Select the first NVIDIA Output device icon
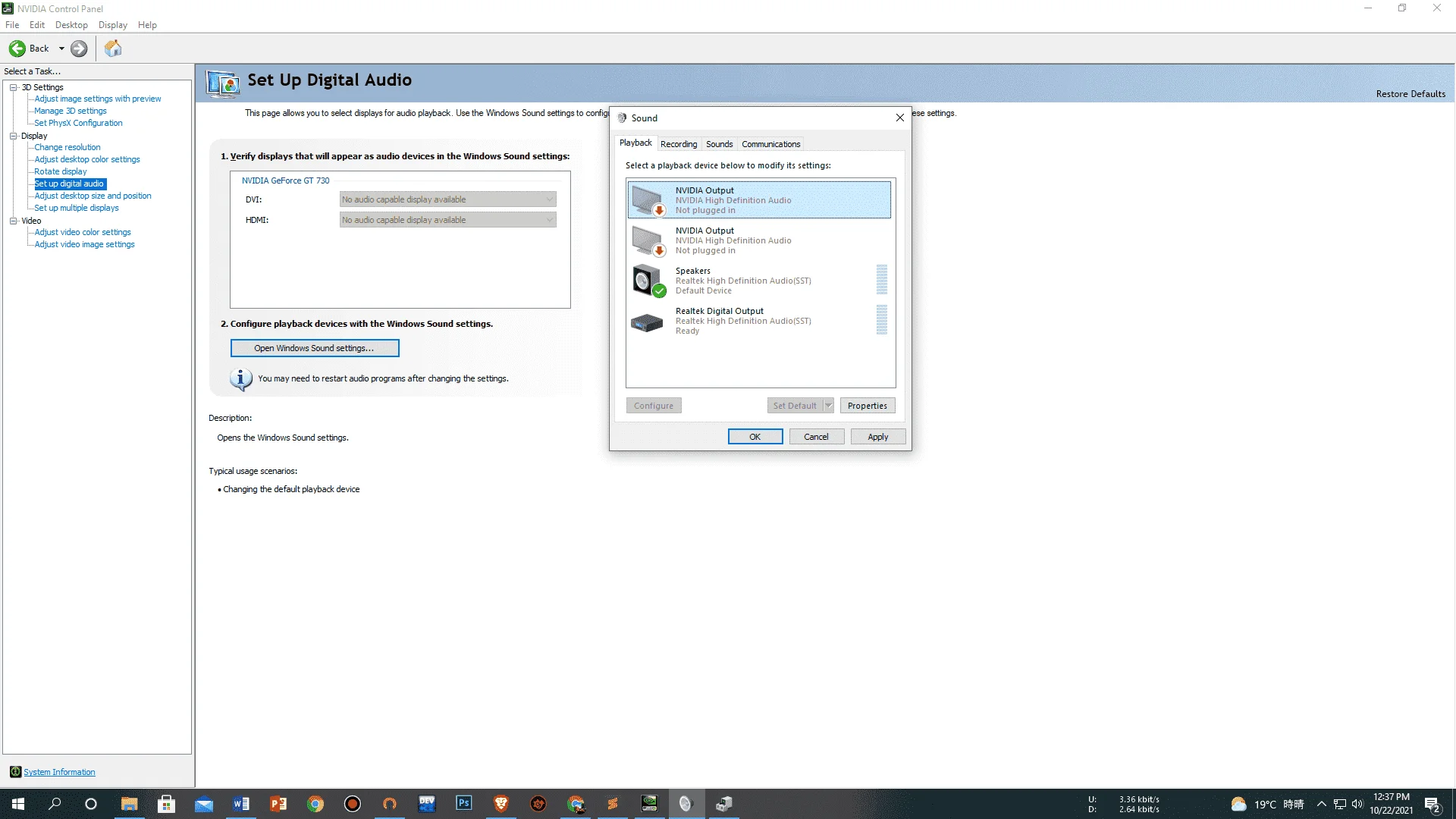This screenshot has height=819, width=1456. [648, 200]
